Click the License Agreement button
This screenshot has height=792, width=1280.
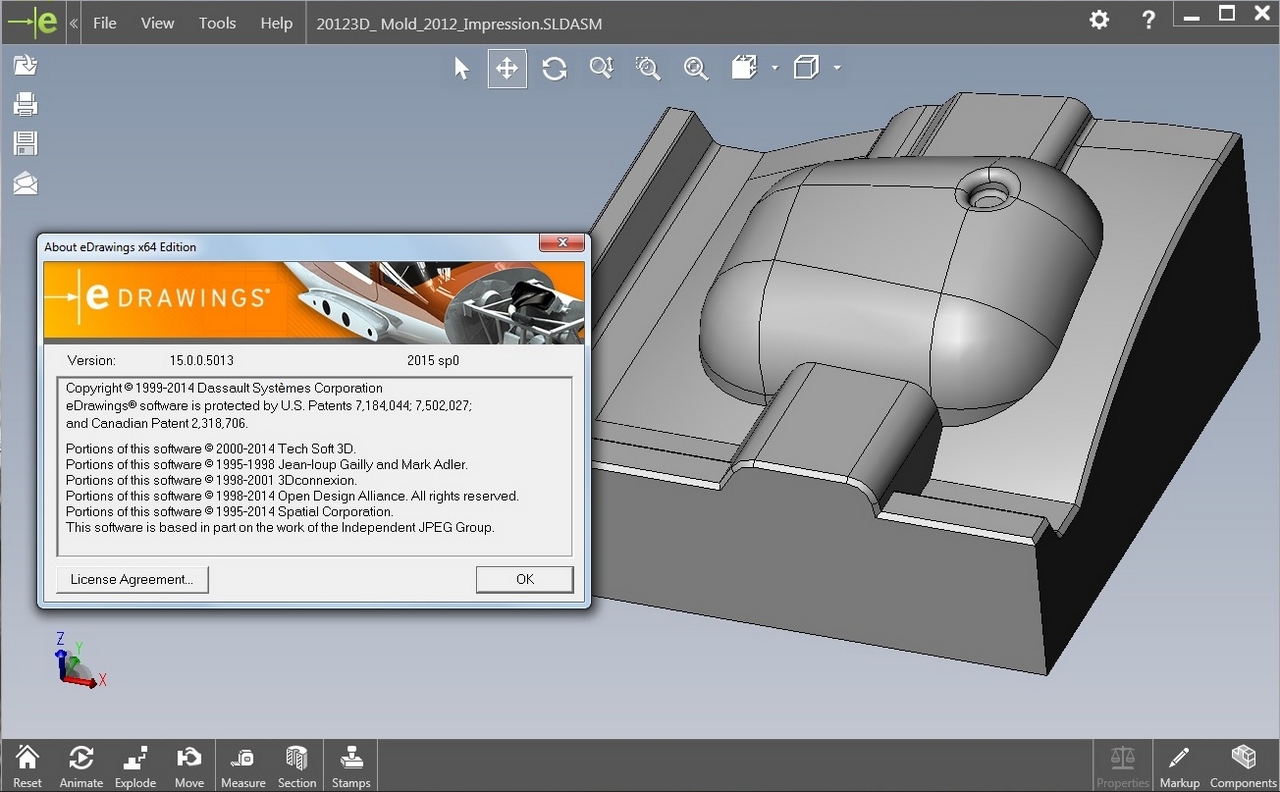pos(132,579)
